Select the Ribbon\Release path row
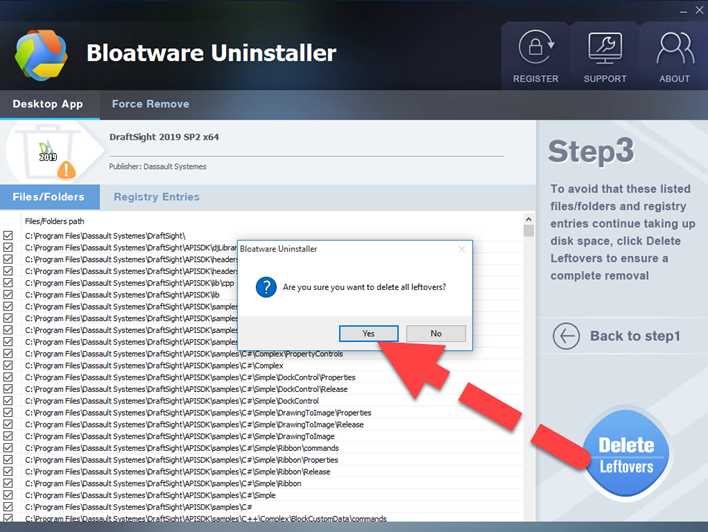708x532 pixels. pyautogui.click(x=177, y=471)
